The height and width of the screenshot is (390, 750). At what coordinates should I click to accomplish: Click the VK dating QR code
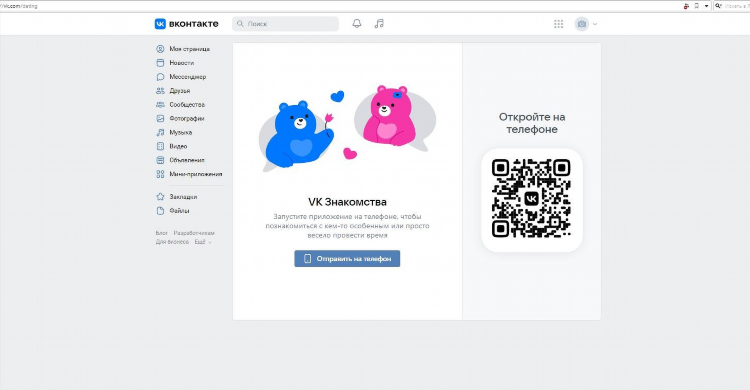click(531, 198)
